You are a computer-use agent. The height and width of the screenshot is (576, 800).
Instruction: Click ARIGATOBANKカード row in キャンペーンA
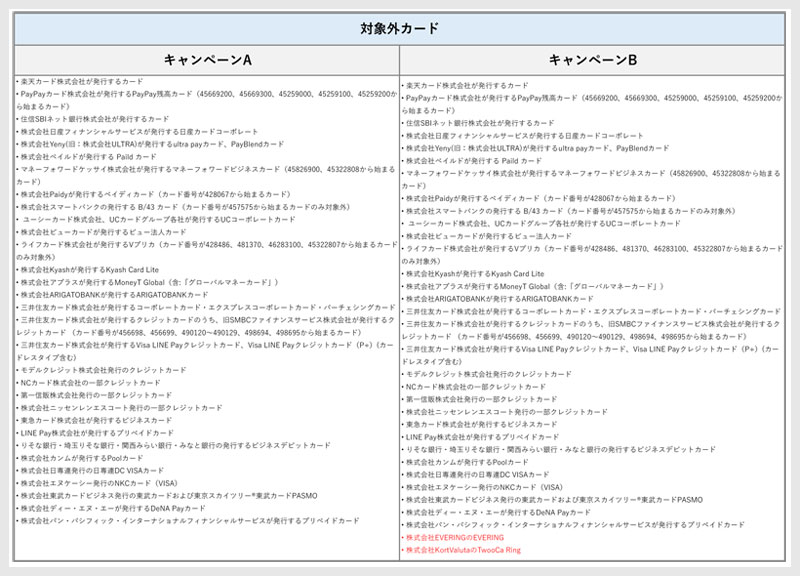pyautogui.click(x=112, y=295)
